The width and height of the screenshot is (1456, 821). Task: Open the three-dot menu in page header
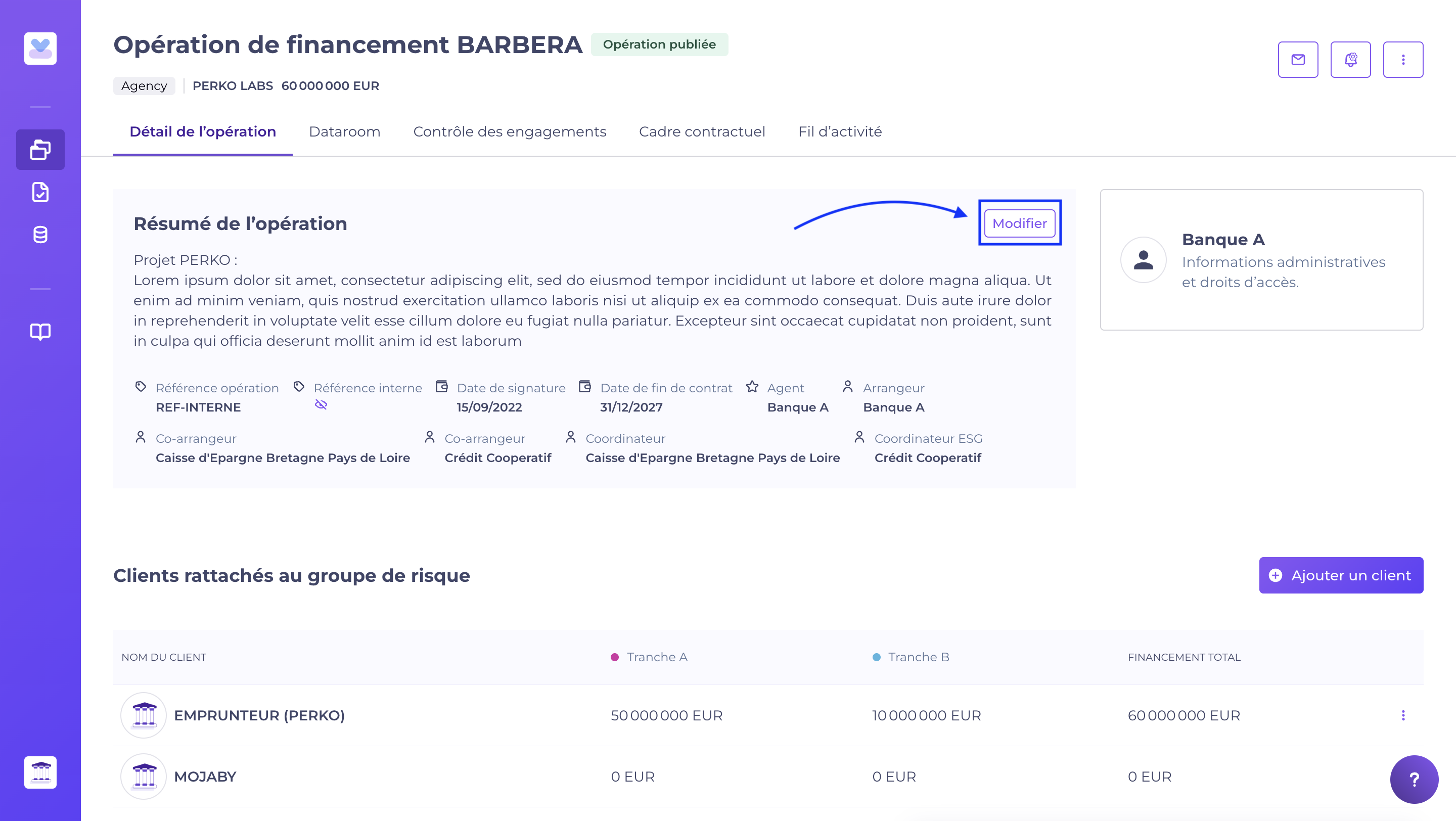(1403, 59)
